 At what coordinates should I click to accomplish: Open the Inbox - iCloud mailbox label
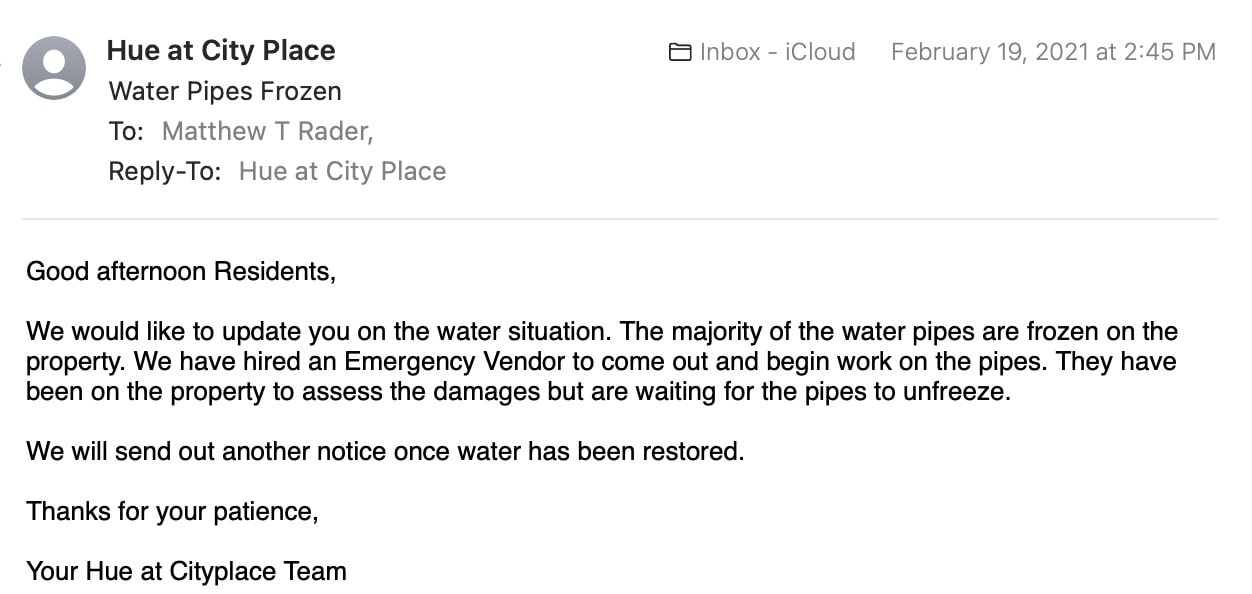pos(777,52)
